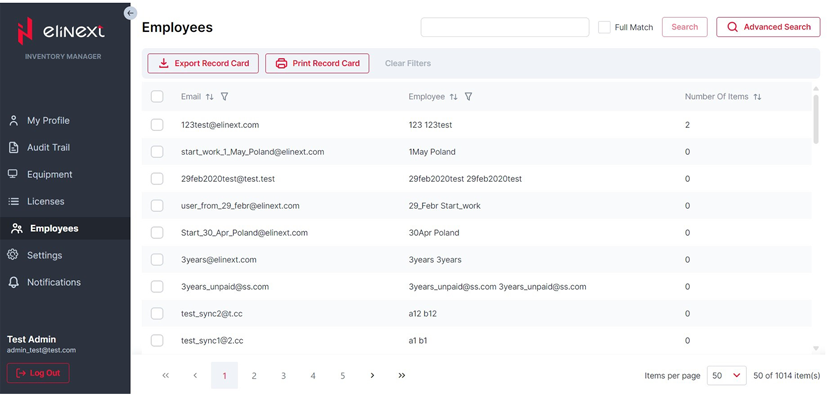The width and height of the screenshot is (834, 396).
Task: Click email 'test_sync1@2.cc'
Action: 212,341
